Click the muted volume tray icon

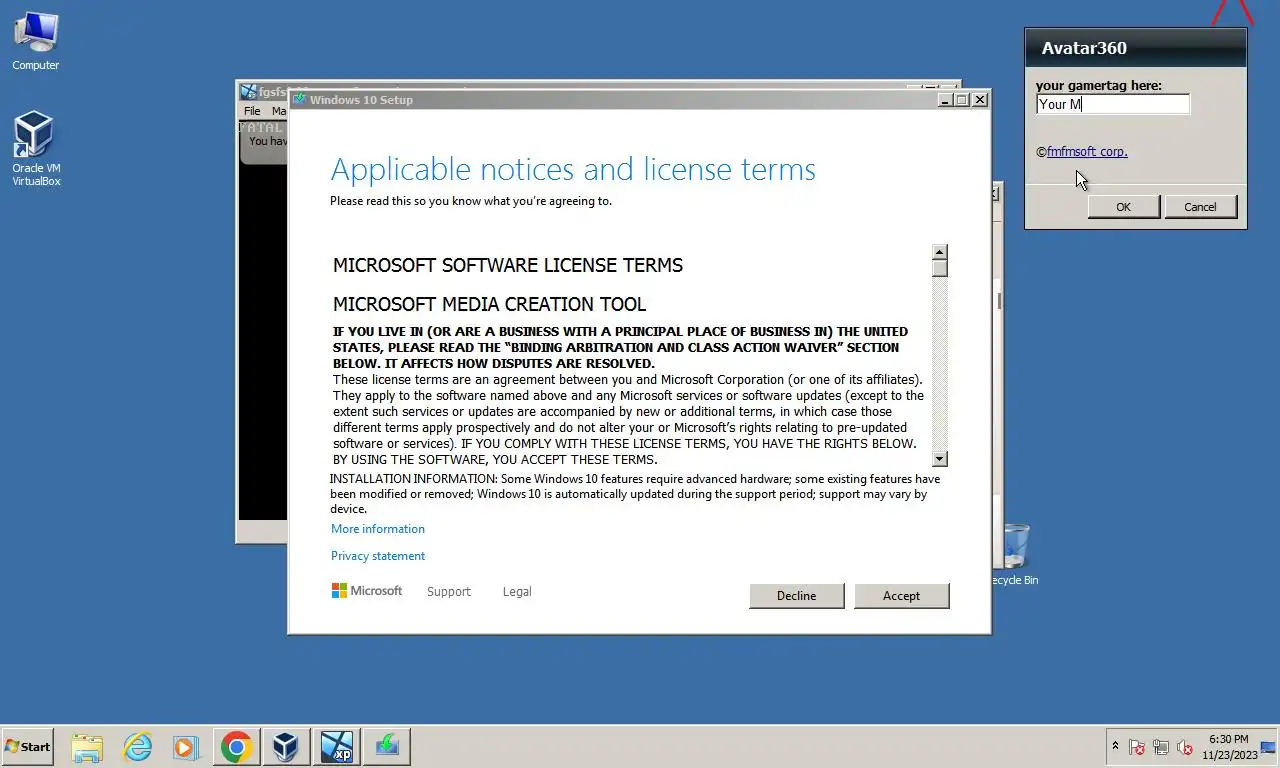pyautogui.click(x=1185, y=747)
